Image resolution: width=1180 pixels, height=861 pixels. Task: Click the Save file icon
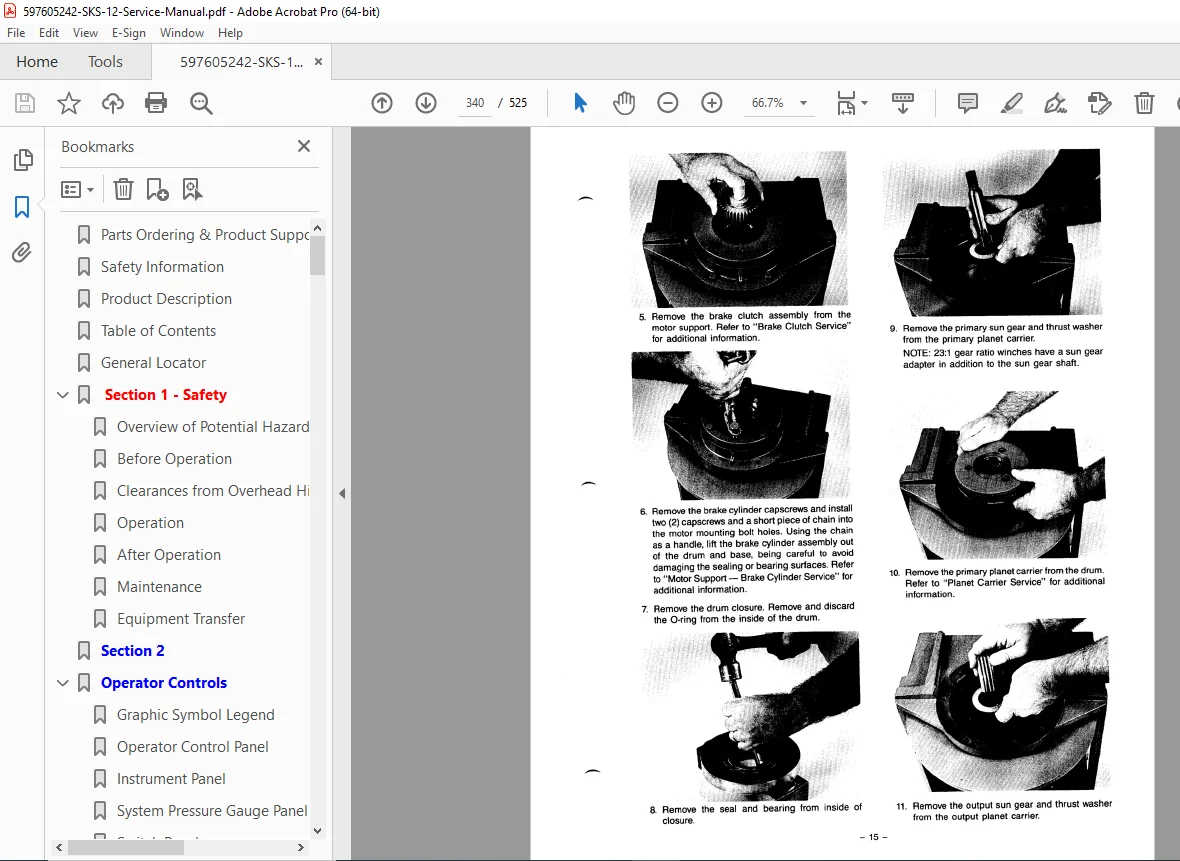pyautogui.click(x=25, y=103)
